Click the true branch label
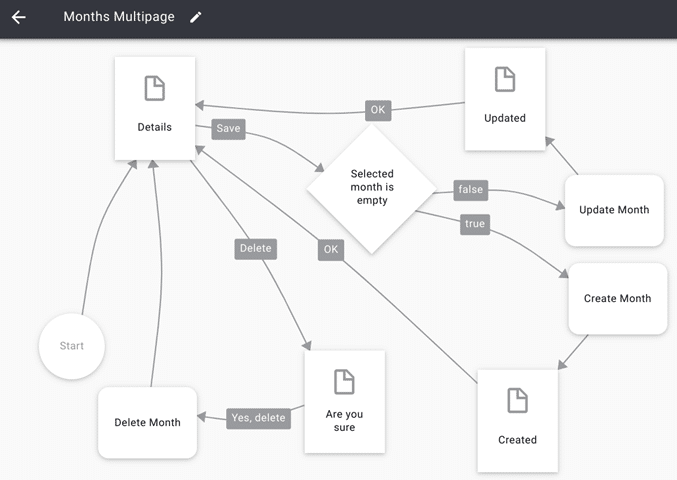This screenshot has height=480, width=677. tap(475, 224)
